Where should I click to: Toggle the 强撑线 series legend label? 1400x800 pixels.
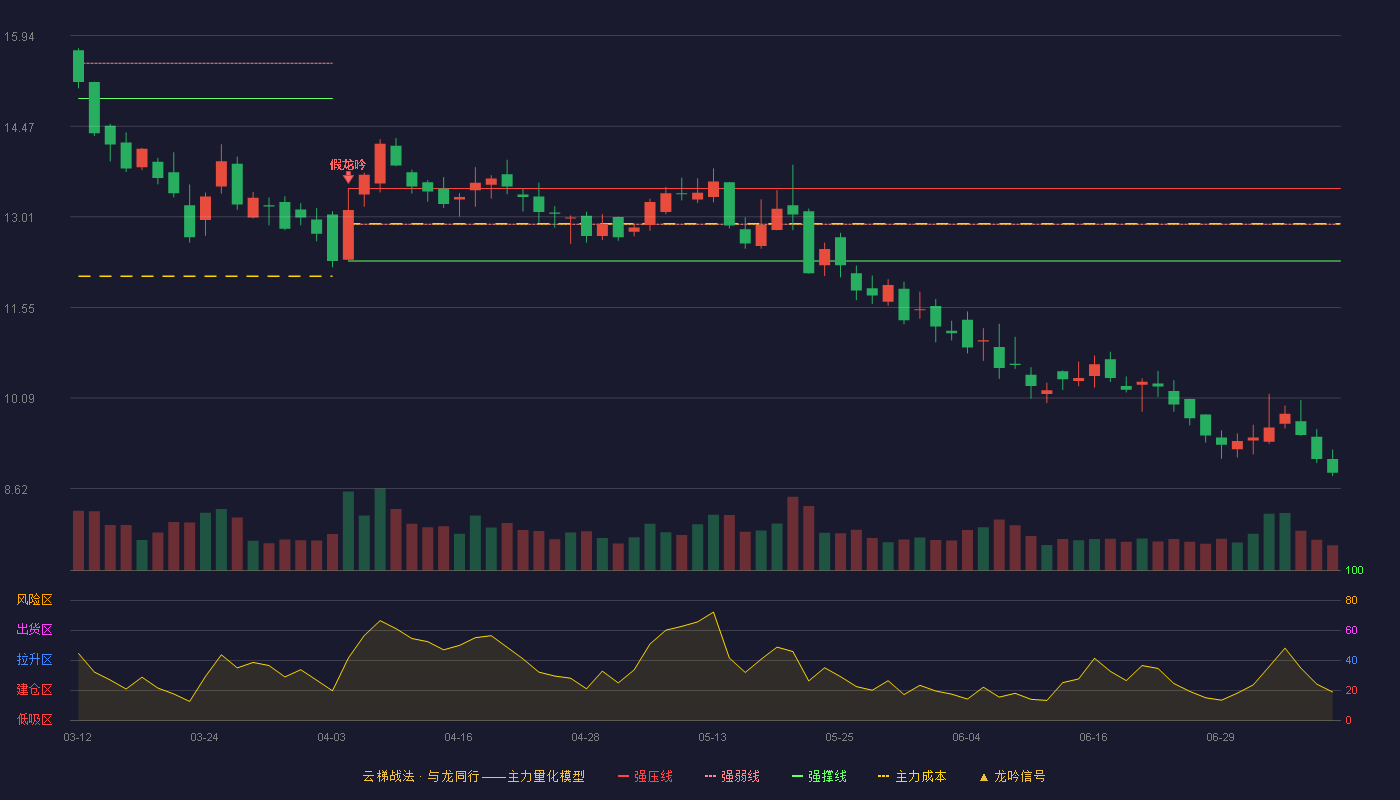(827, 776)
